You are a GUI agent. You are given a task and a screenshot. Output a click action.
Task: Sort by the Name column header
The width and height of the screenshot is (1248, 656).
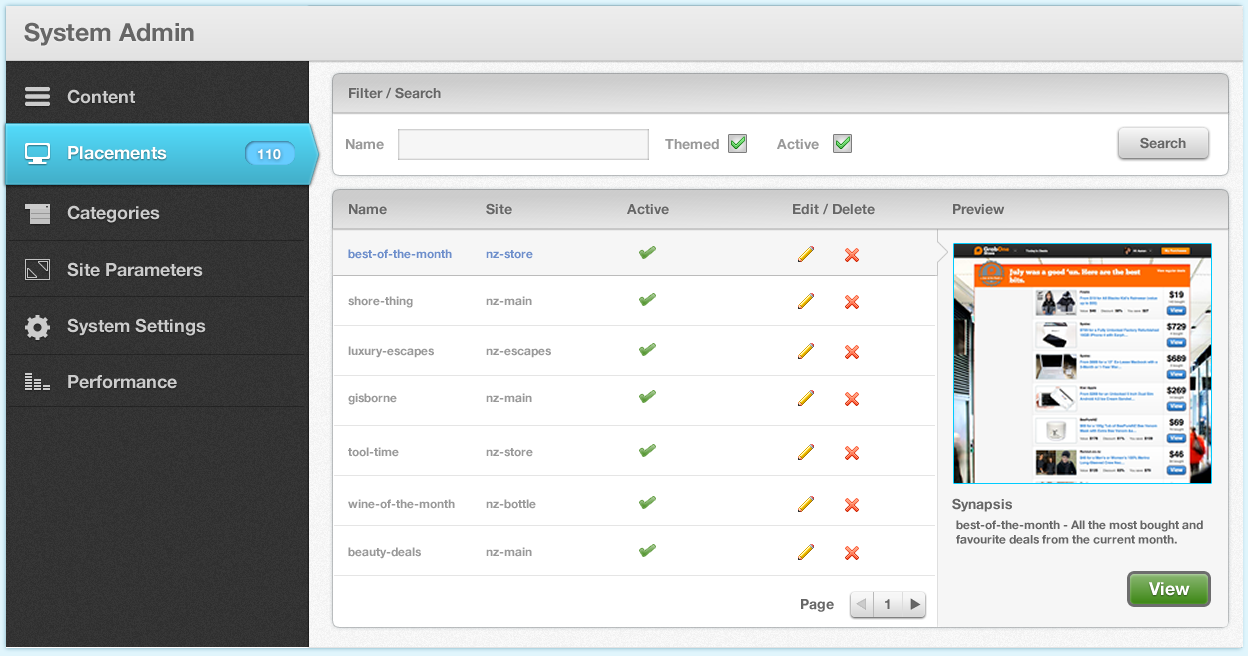tap(367, 209)
